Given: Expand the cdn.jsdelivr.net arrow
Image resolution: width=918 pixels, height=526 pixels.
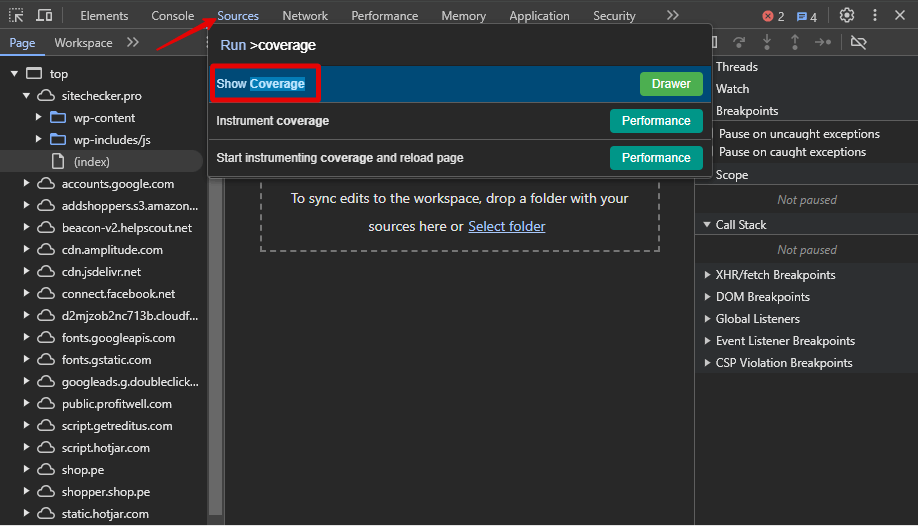Looking at the screenshot, I should [x=26, y=271].
